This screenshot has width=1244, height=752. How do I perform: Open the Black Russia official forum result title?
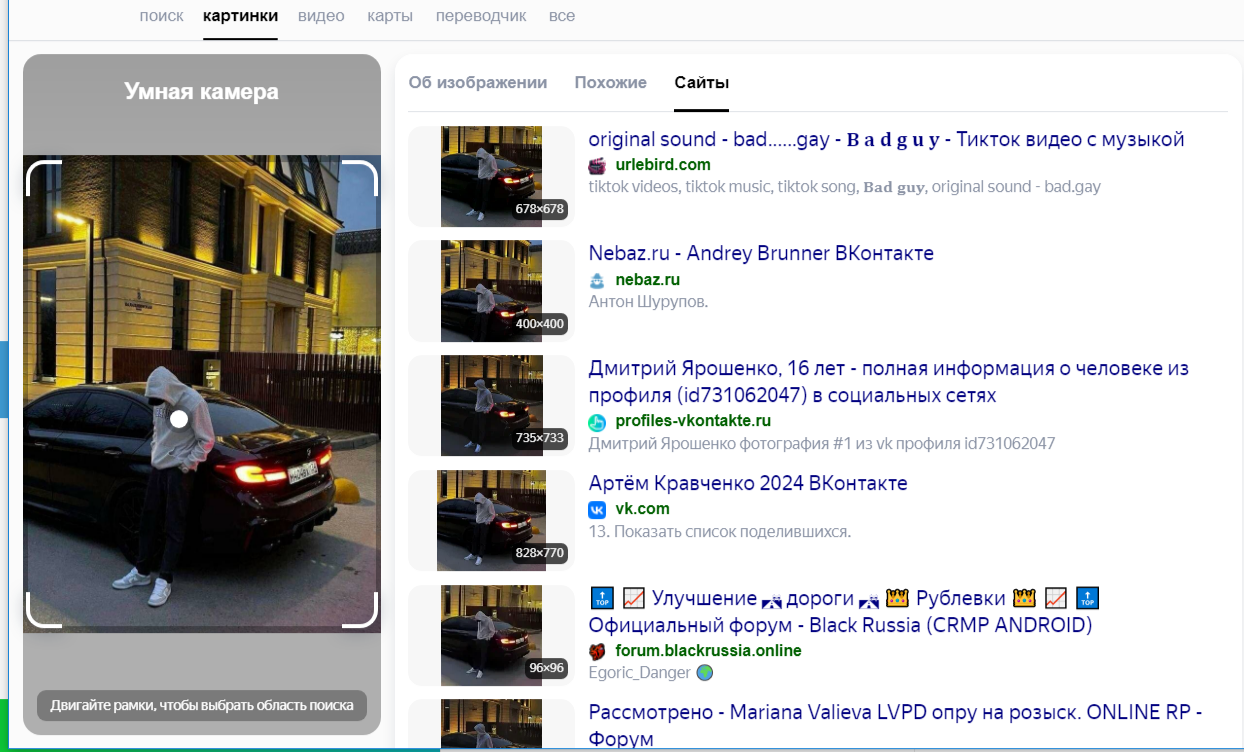coord(845,612)
